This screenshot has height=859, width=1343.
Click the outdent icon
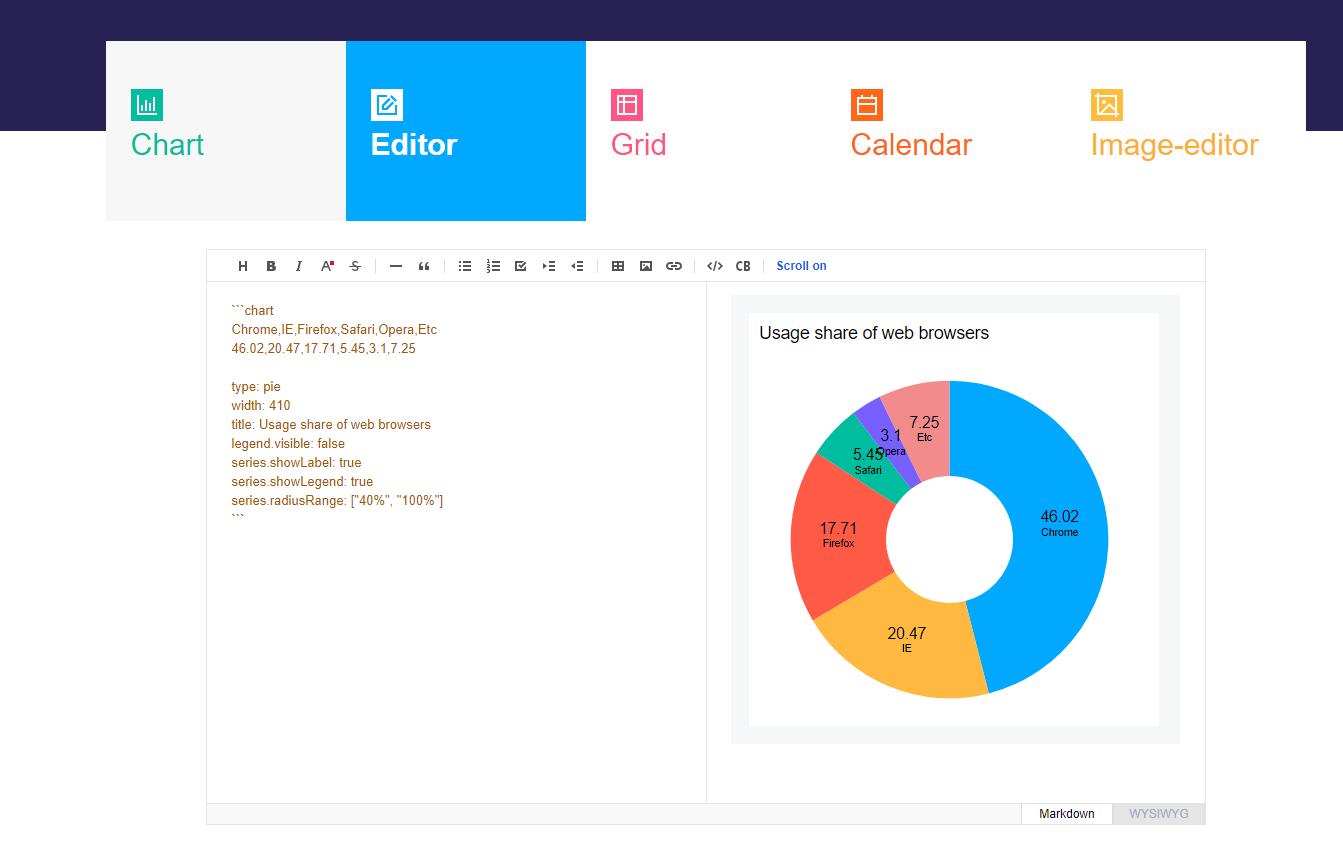coord(577,266)
